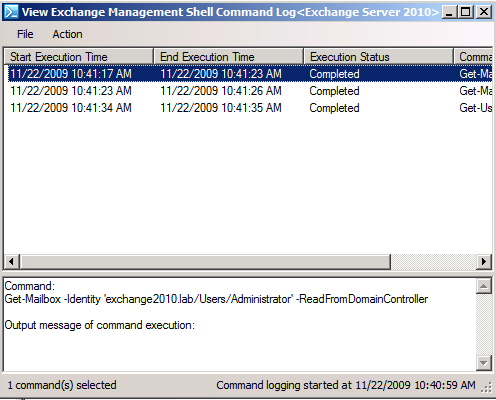Image resolution: width=496 pixels, height=400 pixels.
Task: Click end time 11/22/2009 10:41:23 AM
Action: coord(221,74)
